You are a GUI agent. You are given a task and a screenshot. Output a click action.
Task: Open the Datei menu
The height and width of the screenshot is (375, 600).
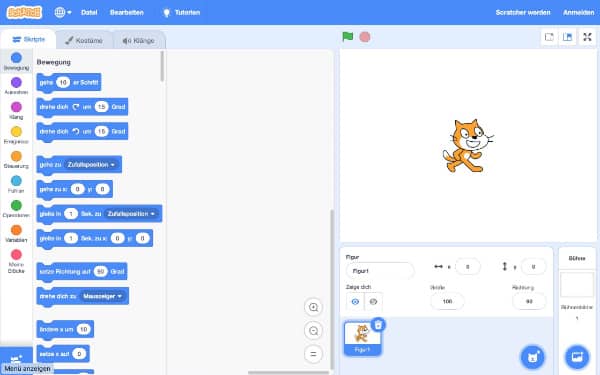(x=89, y=12)
